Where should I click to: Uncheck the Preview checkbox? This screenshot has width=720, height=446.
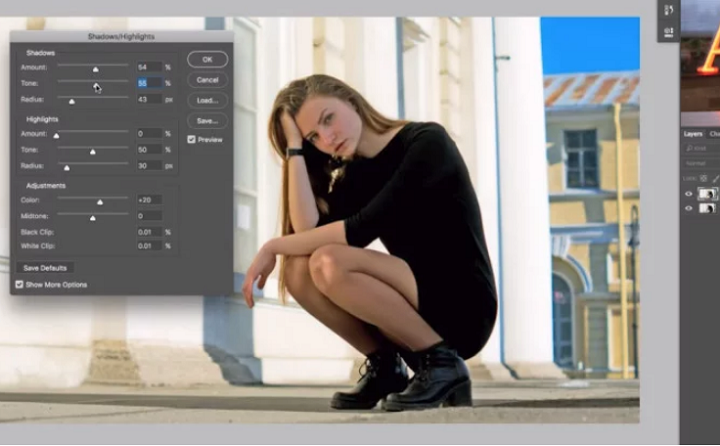(192, 140)
